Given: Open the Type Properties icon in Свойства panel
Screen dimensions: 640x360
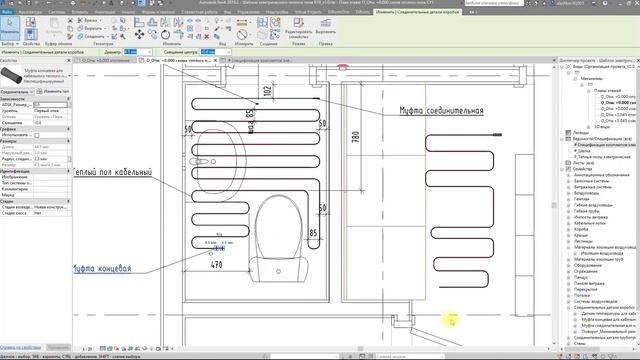Looking at the screenshot, I should (31, 22).
